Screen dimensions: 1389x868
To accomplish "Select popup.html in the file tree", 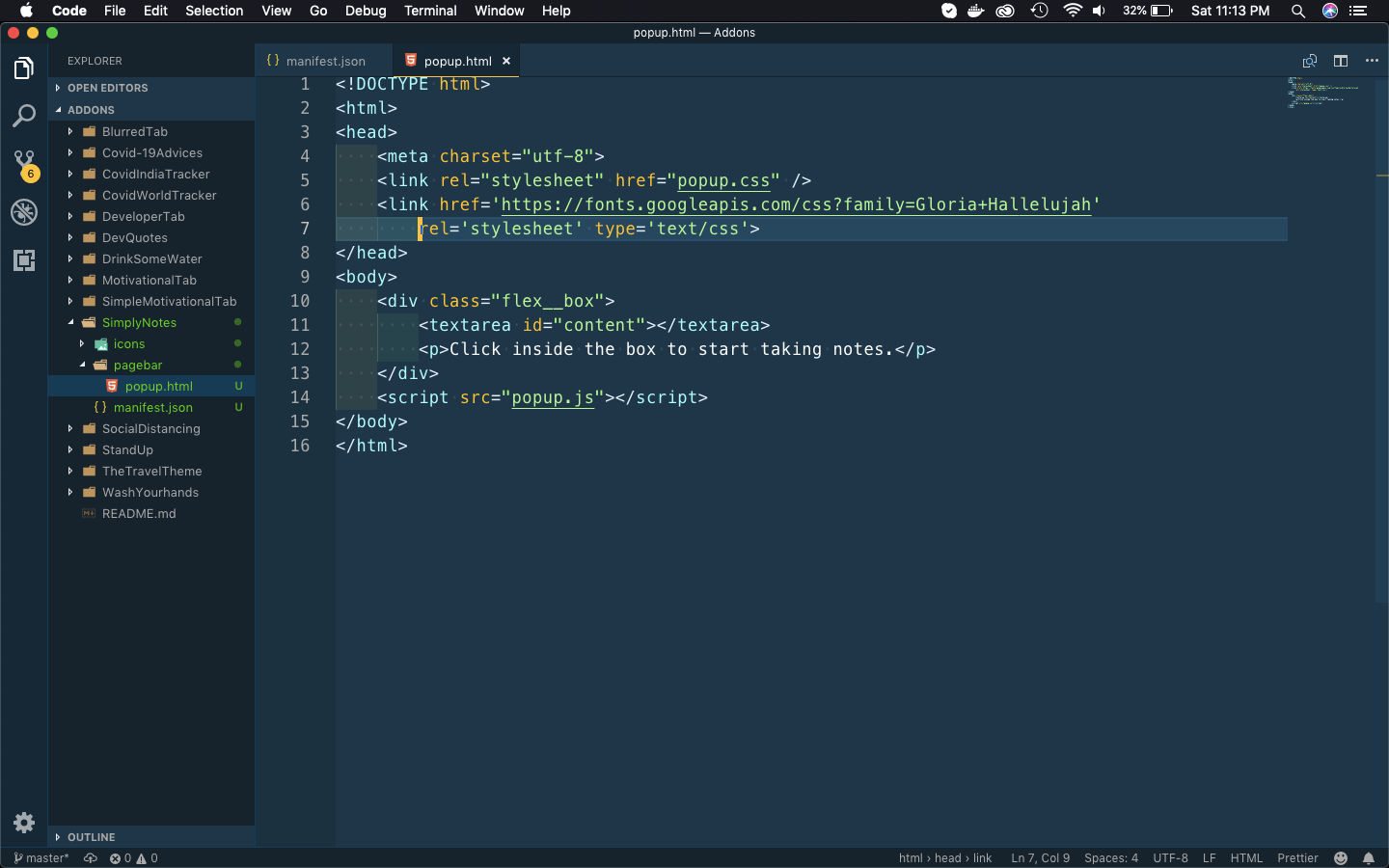I will 151,386.
